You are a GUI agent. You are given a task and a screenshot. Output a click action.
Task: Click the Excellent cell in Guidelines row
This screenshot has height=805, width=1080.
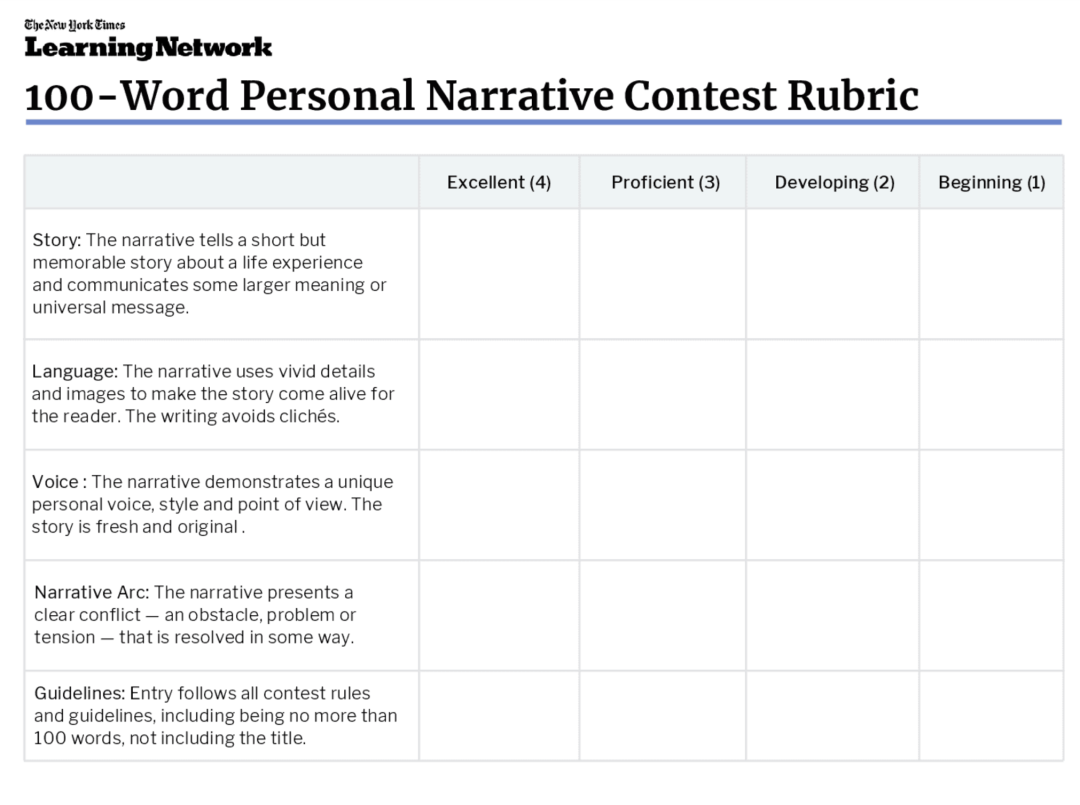[499, 716]
